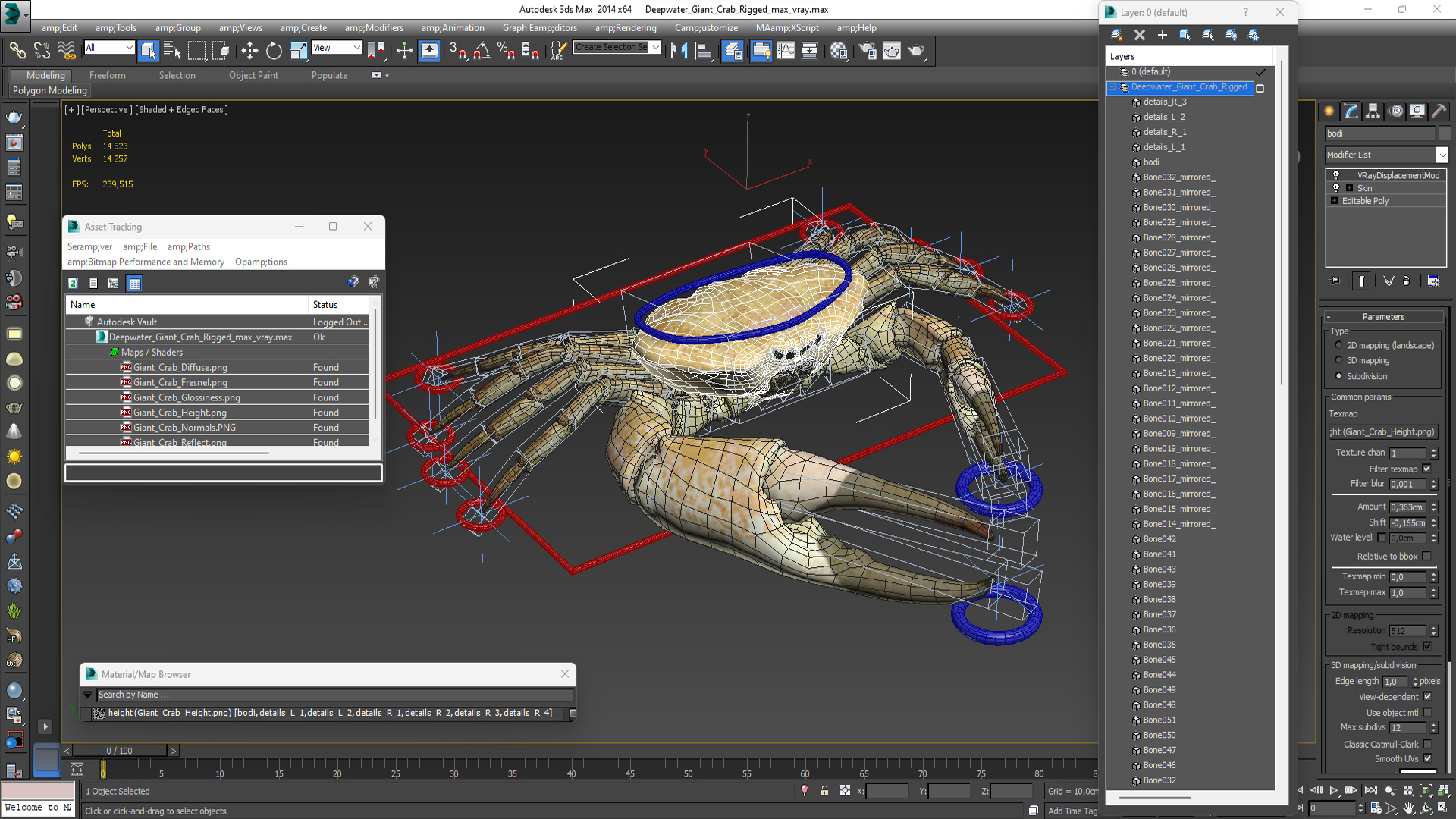
Task: Select the 3D mapping radio button
Action: [1339, 361]
